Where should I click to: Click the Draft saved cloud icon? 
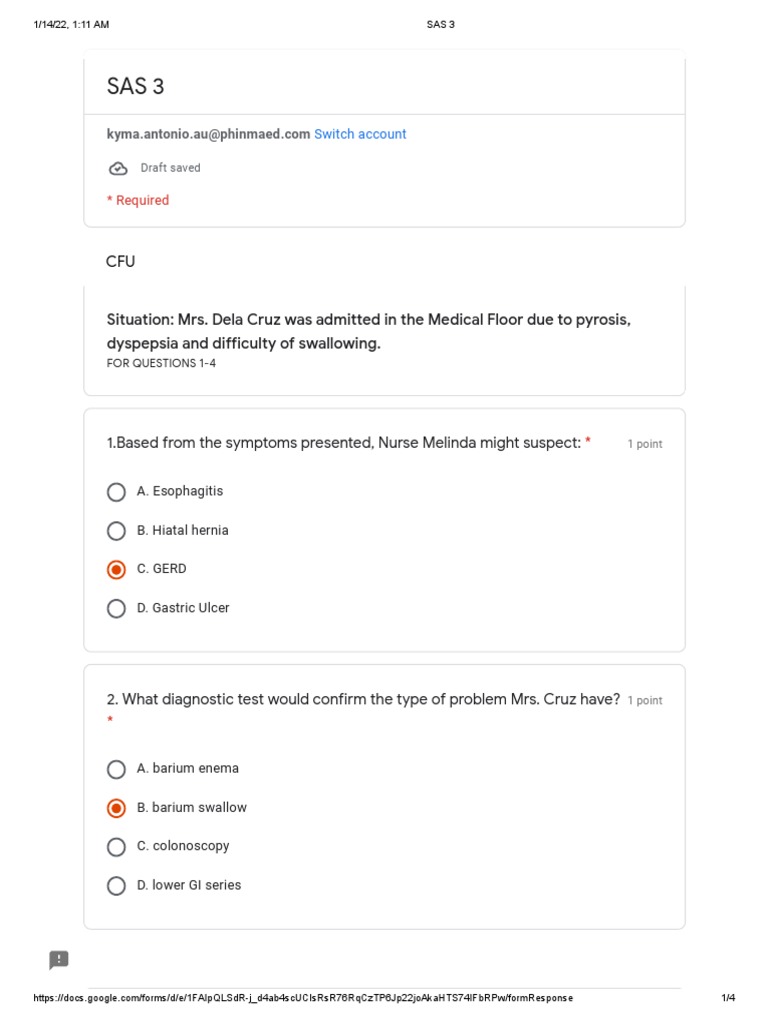click(x=118, y=168)
